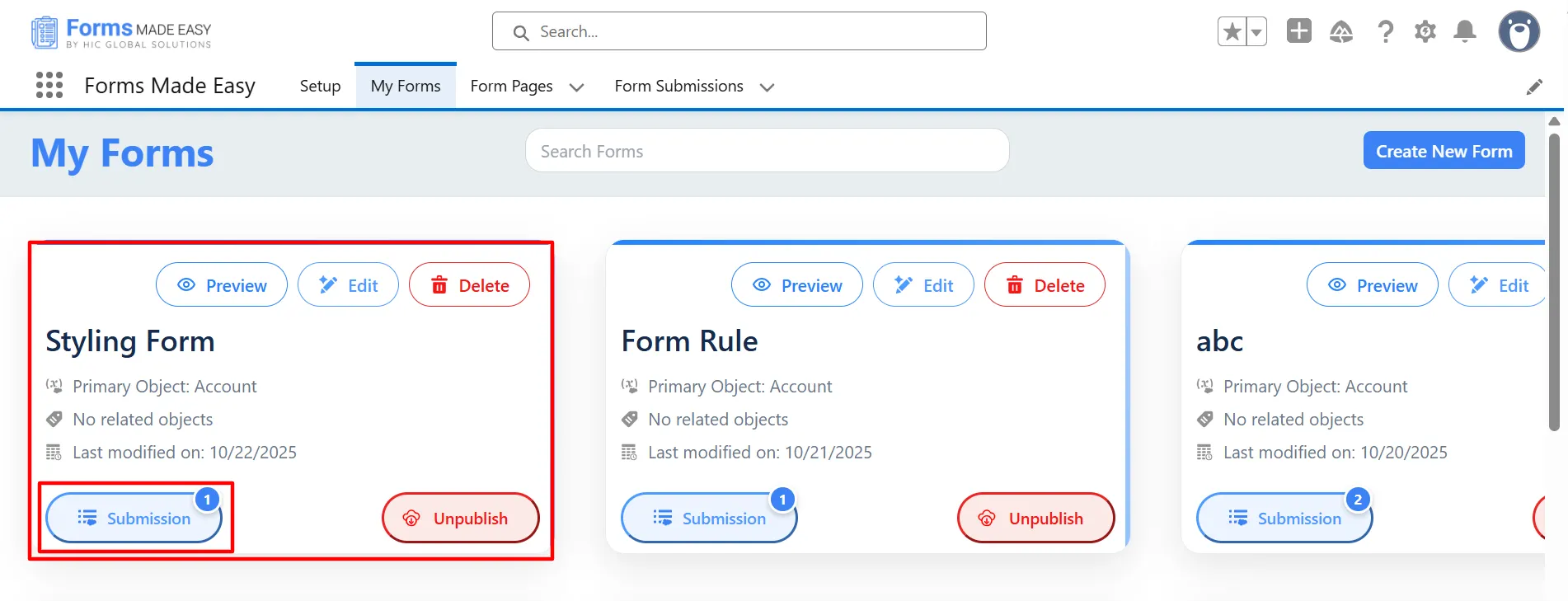Expand the Form Submissions tab dropdown chevron
Image resolution: width=1568 pixels, height=601 pixels.
767,87
